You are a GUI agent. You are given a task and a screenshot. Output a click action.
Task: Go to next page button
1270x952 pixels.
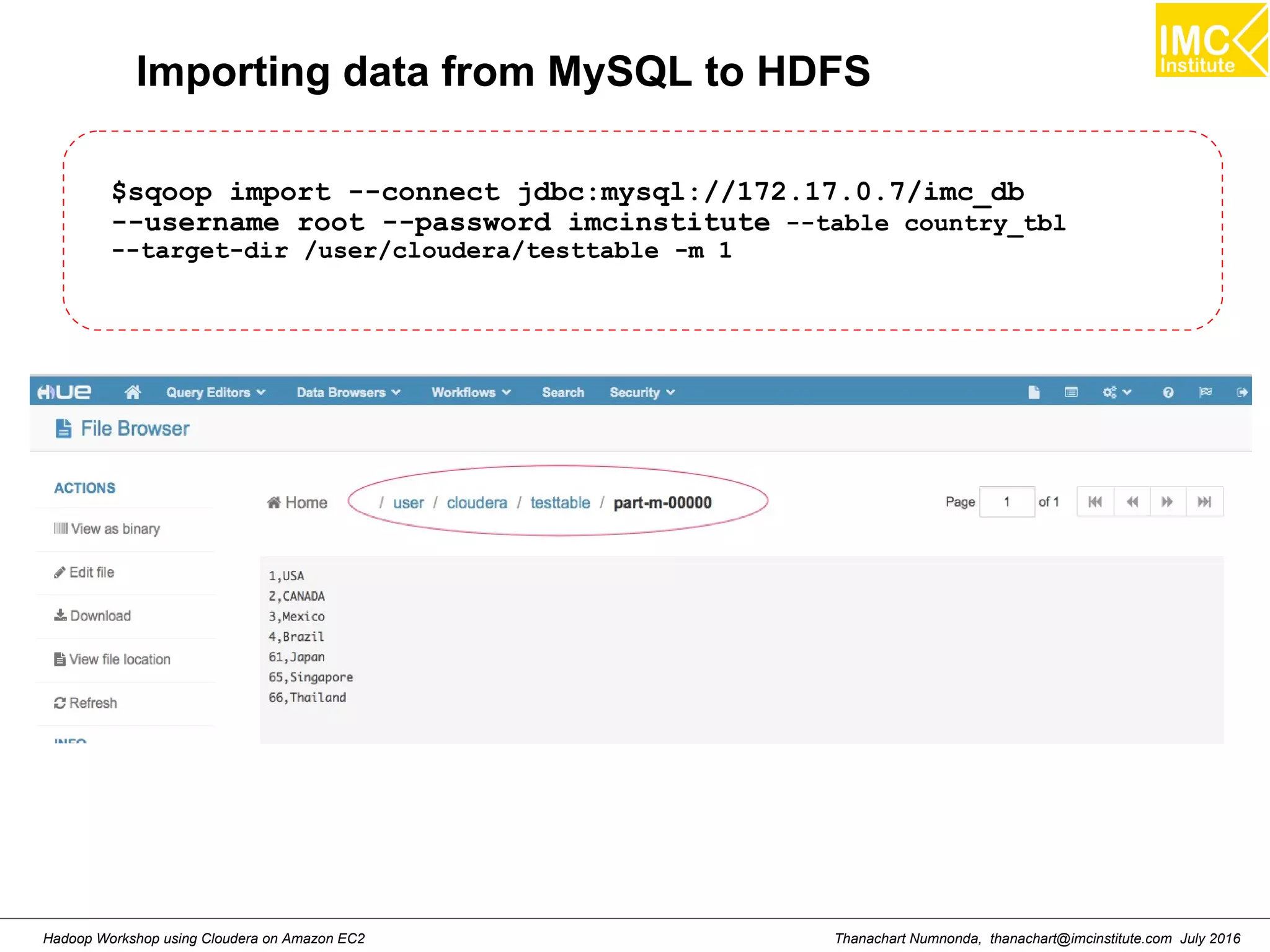pyautogui.click(x=1168, y=502)
